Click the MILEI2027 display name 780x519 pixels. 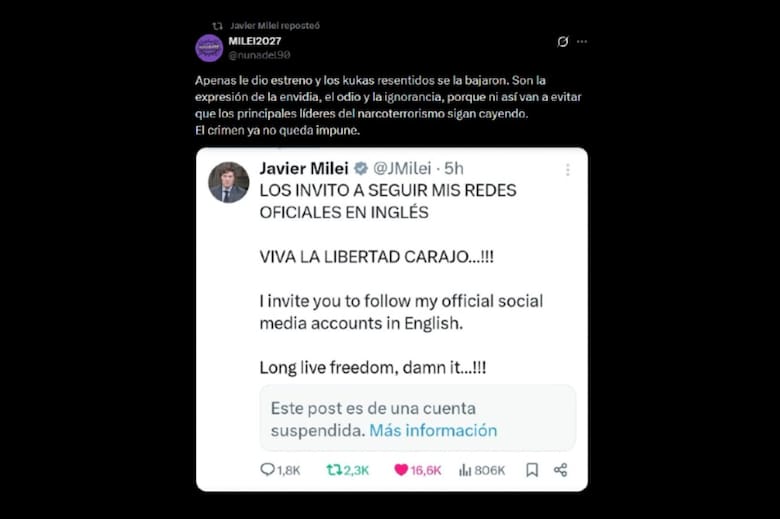255,40
